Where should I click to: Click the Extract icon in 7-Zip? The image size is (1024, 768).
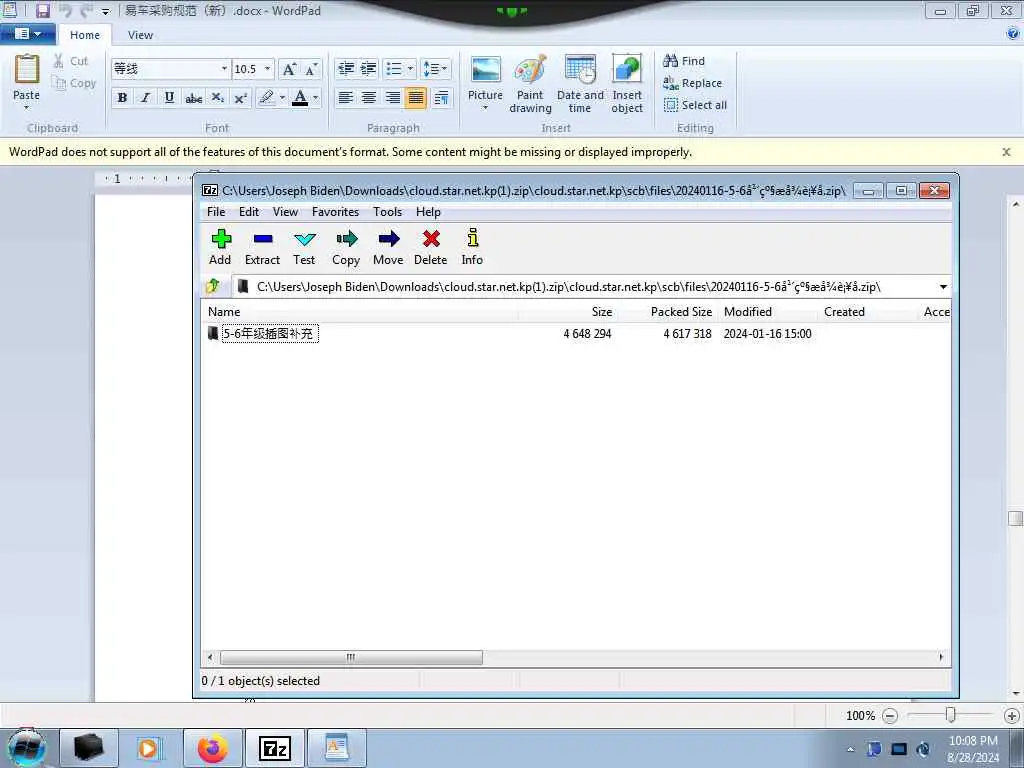263,247
